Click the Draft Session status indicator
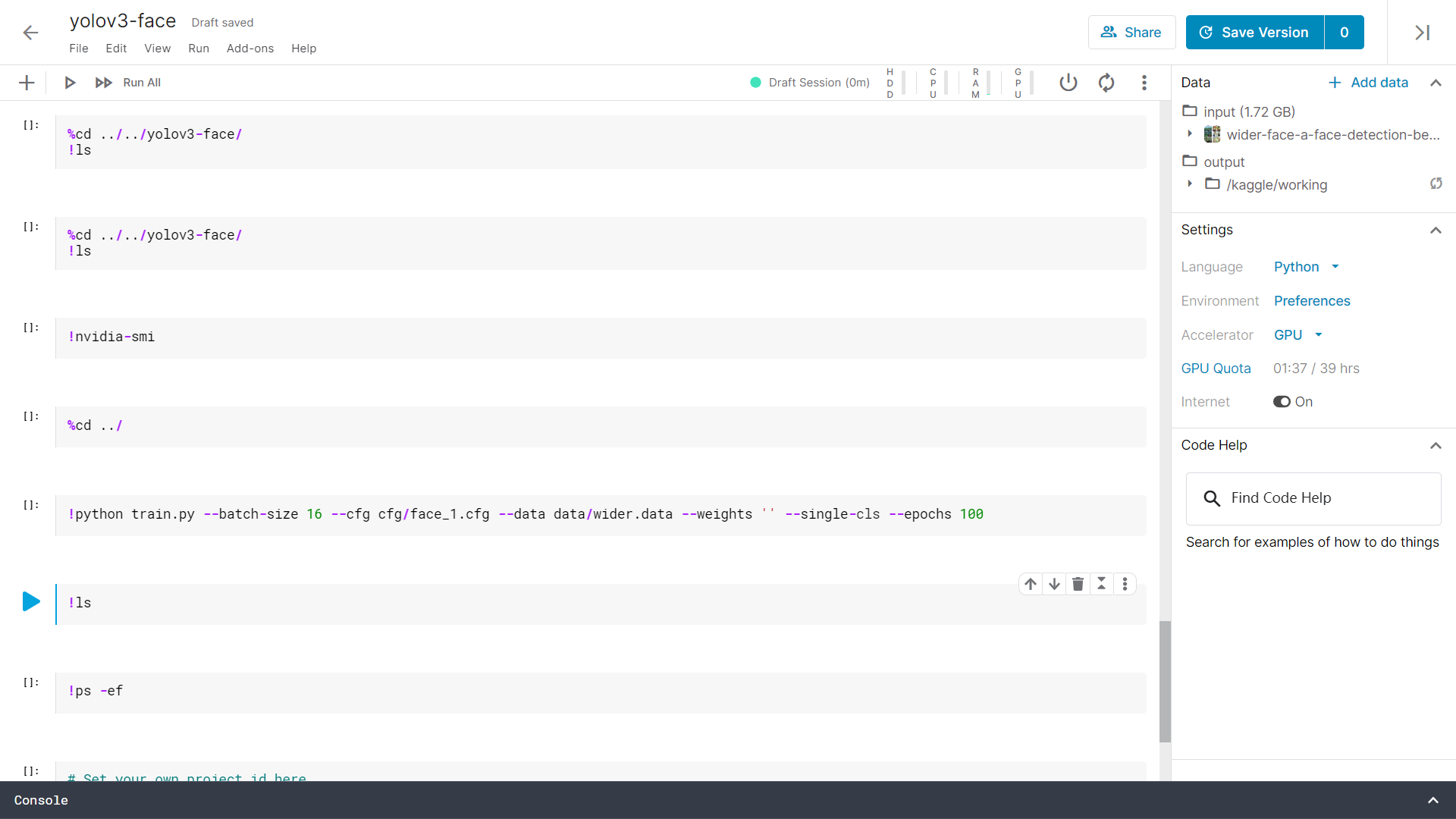 pyautogui.click(x=809, y=83)
